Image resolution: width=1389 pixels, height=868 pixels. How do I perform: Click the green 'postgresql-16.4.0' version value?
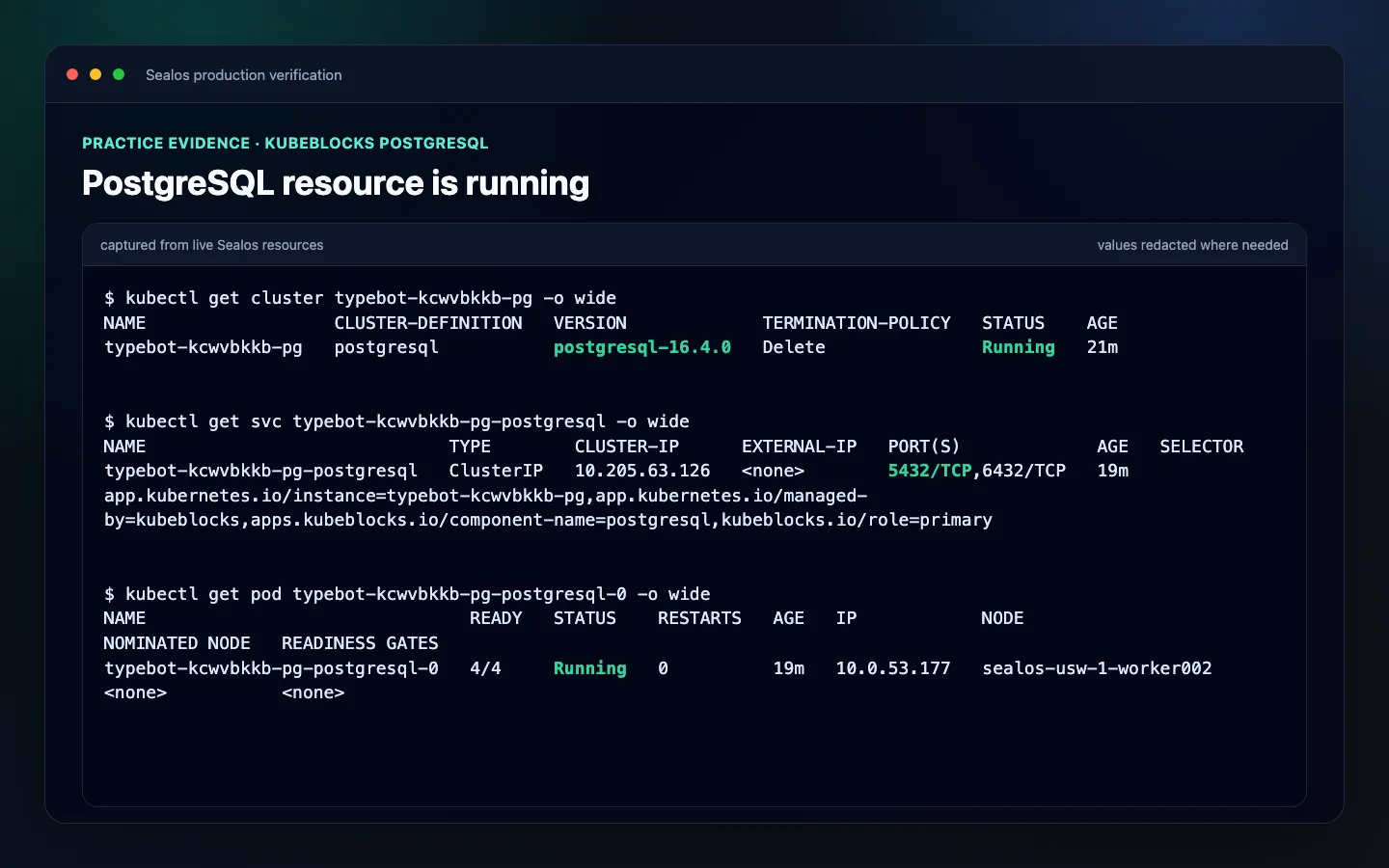(x=642, y=347)
